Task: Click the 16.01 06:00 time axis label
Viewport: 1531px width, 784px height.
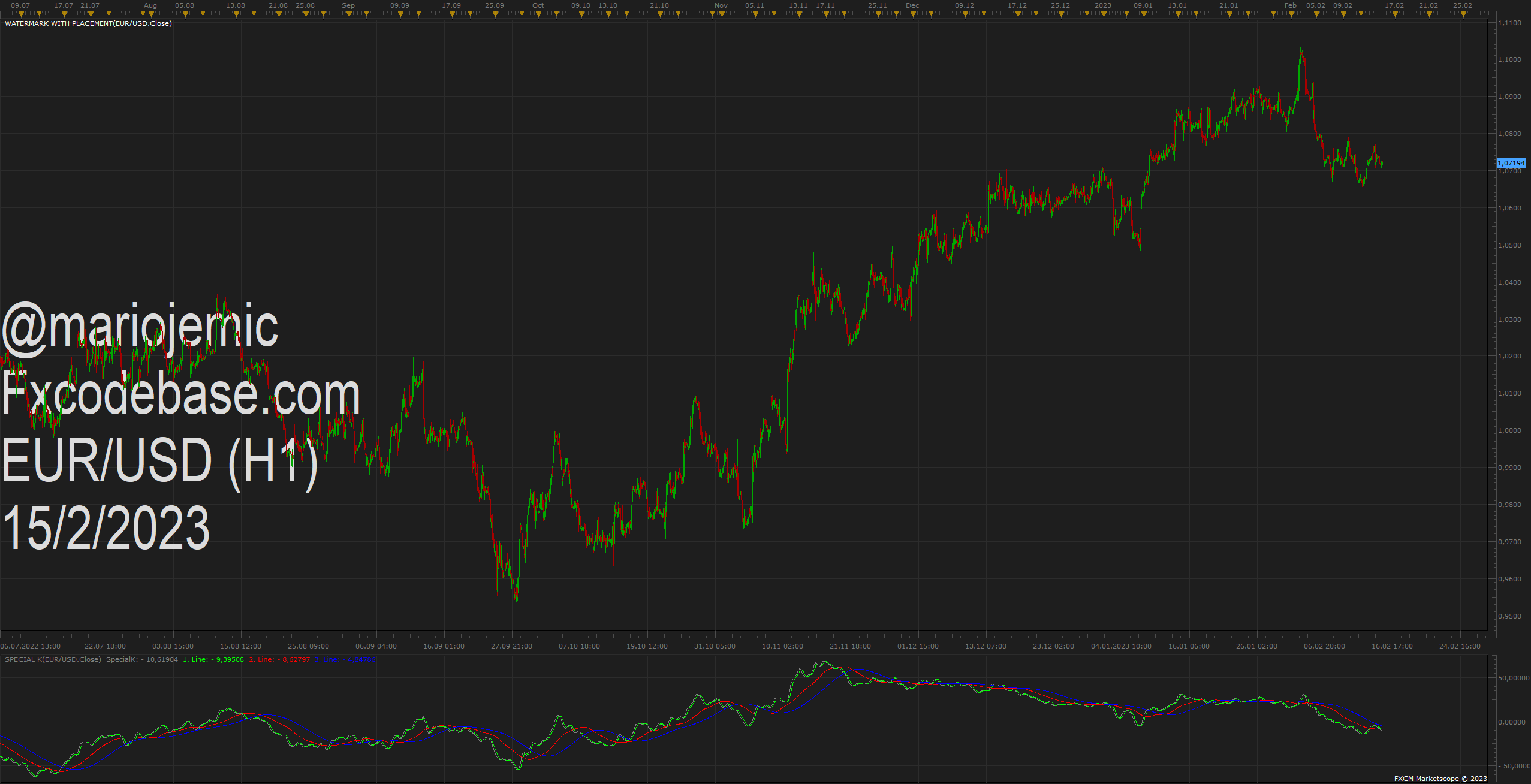Action: [x=1189, y=646]
